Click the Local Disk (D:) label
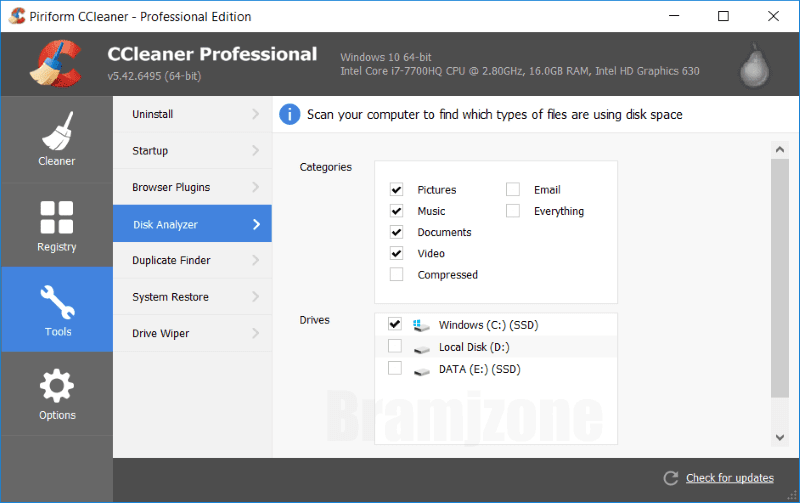The height and width of the screenshot is (503, 800). [x=474, y=347]
